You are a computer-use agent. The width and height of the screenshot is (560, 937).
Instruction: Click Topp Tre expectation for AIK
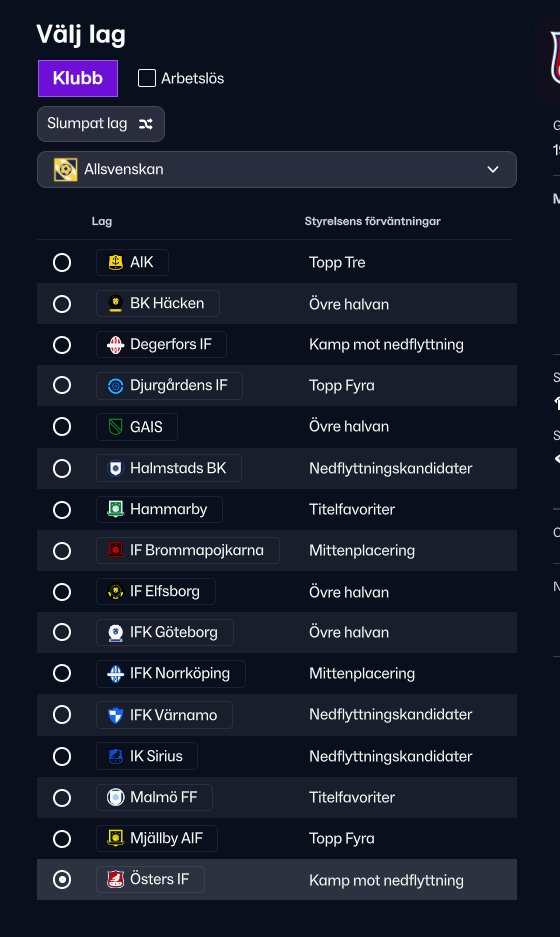tap(337, 263)
